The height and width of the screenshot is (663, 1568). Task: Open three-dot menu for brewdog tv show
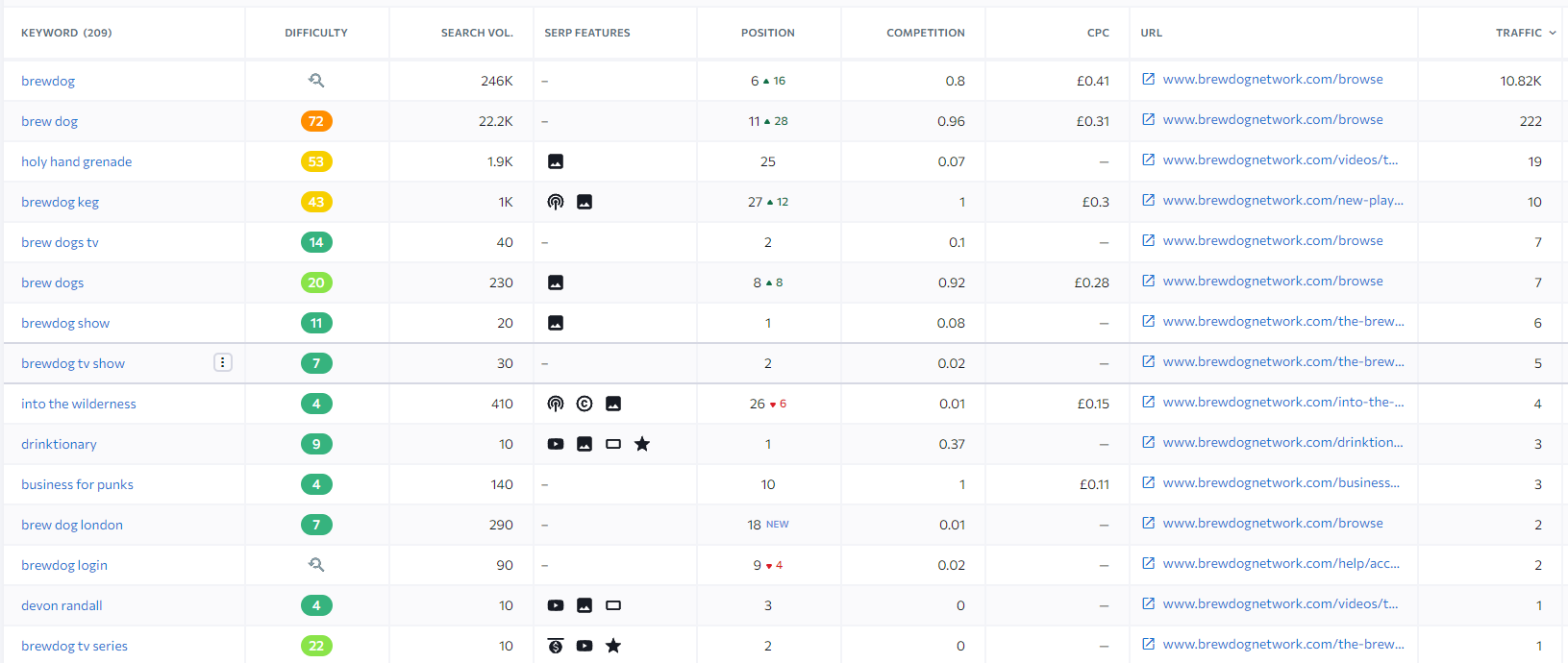(x=223, y=362)
